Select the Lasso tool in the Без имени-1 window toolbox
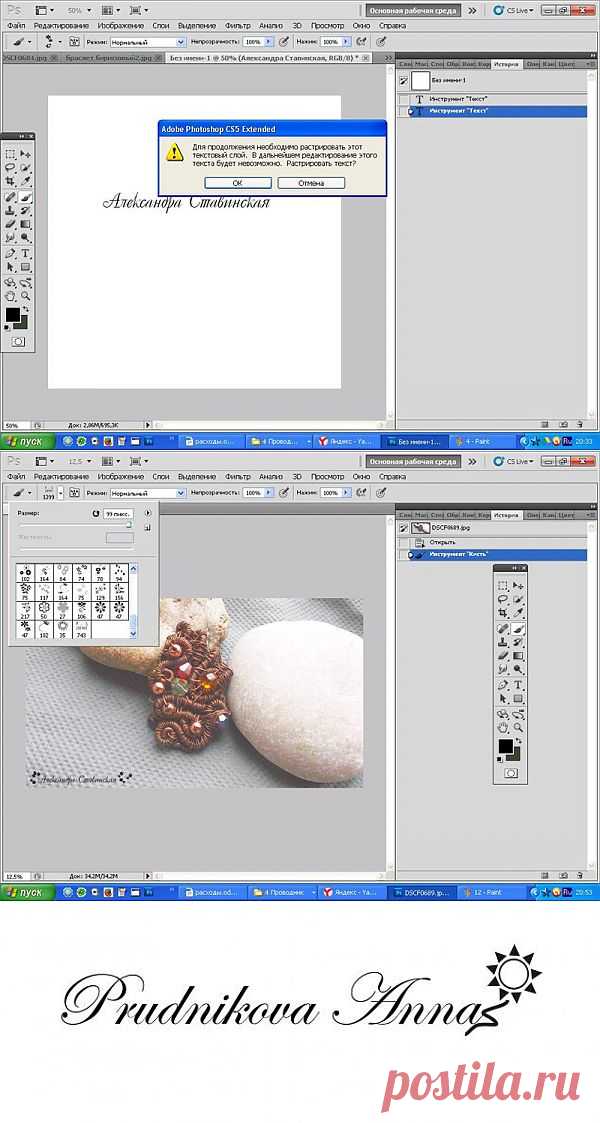This screenshot has height=1123, width=600. (11, 168)
